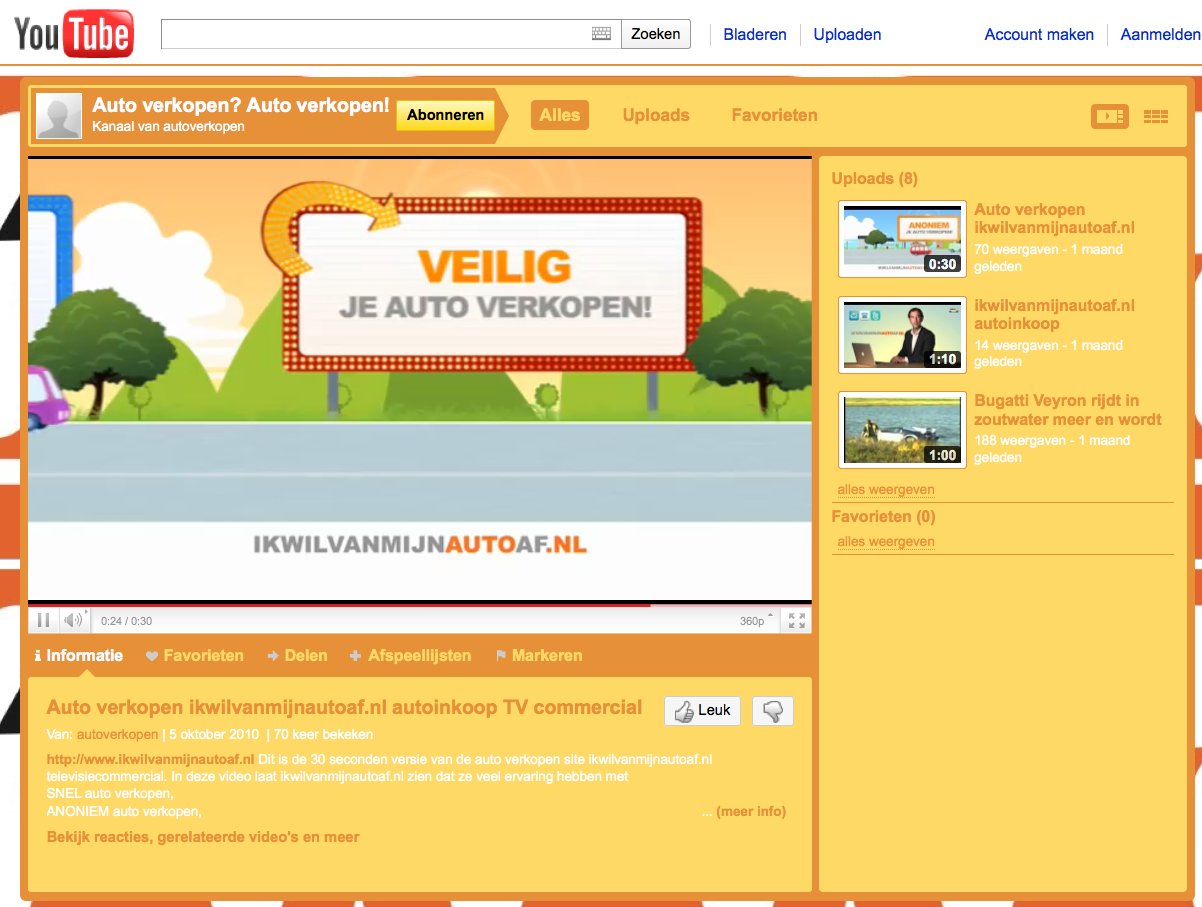Click '14 weergaven - 1 maand geleden' text
1202x907 pixels.
(1048, 353)
